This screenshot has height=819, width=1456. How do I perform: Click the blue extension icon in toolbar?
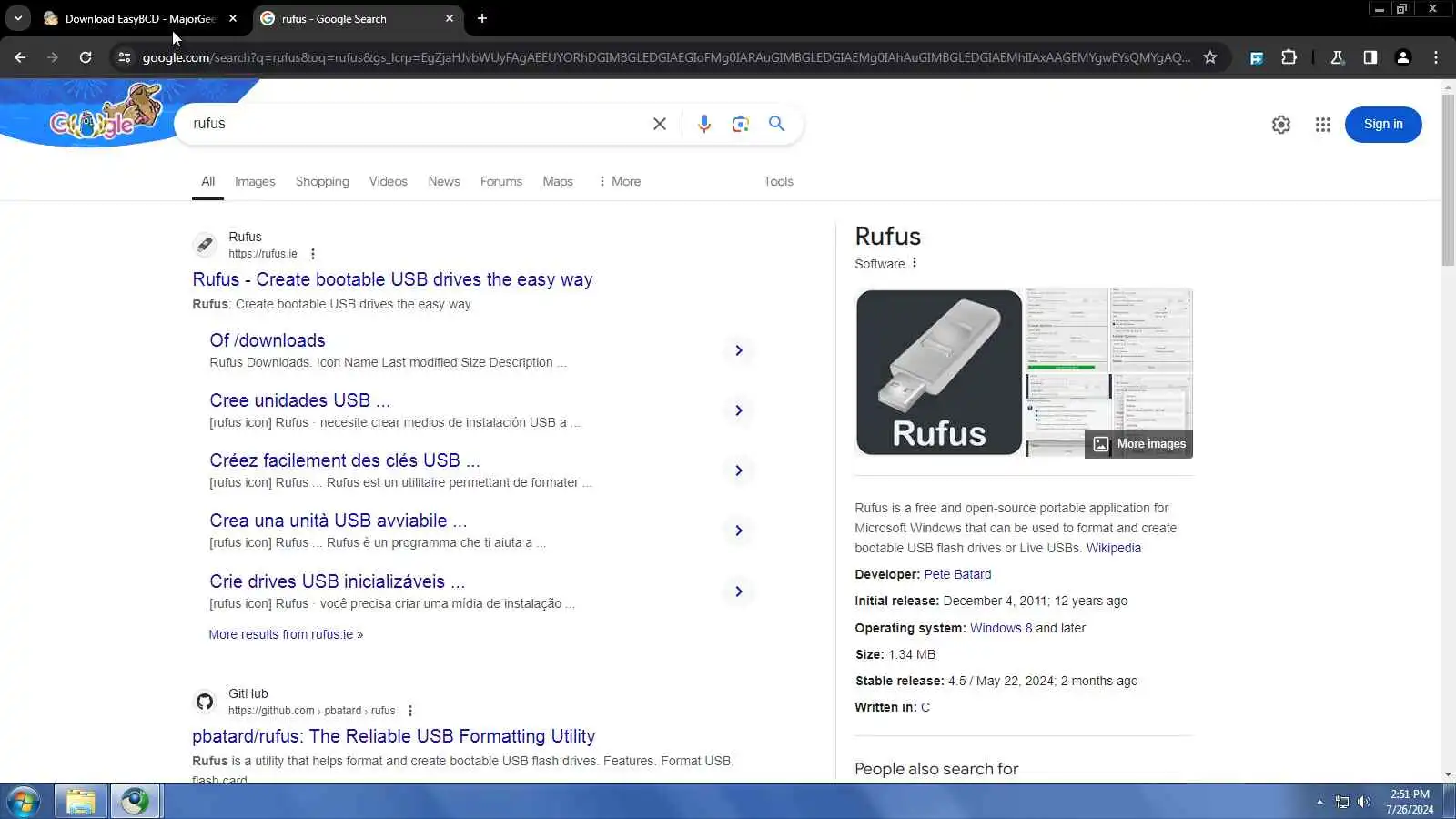tap(1256, 57)
